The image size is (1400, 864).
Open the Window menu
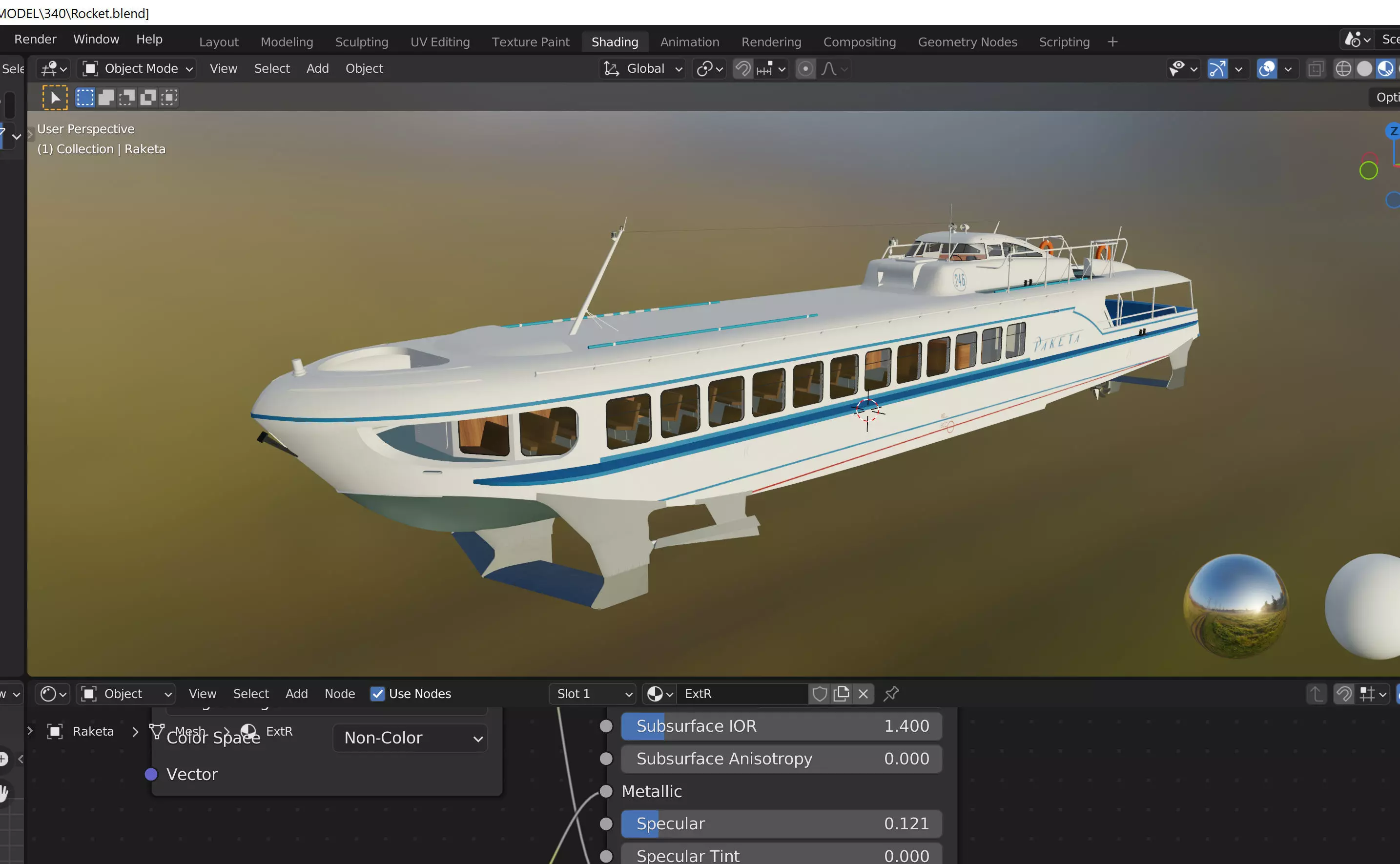(96, 40)
